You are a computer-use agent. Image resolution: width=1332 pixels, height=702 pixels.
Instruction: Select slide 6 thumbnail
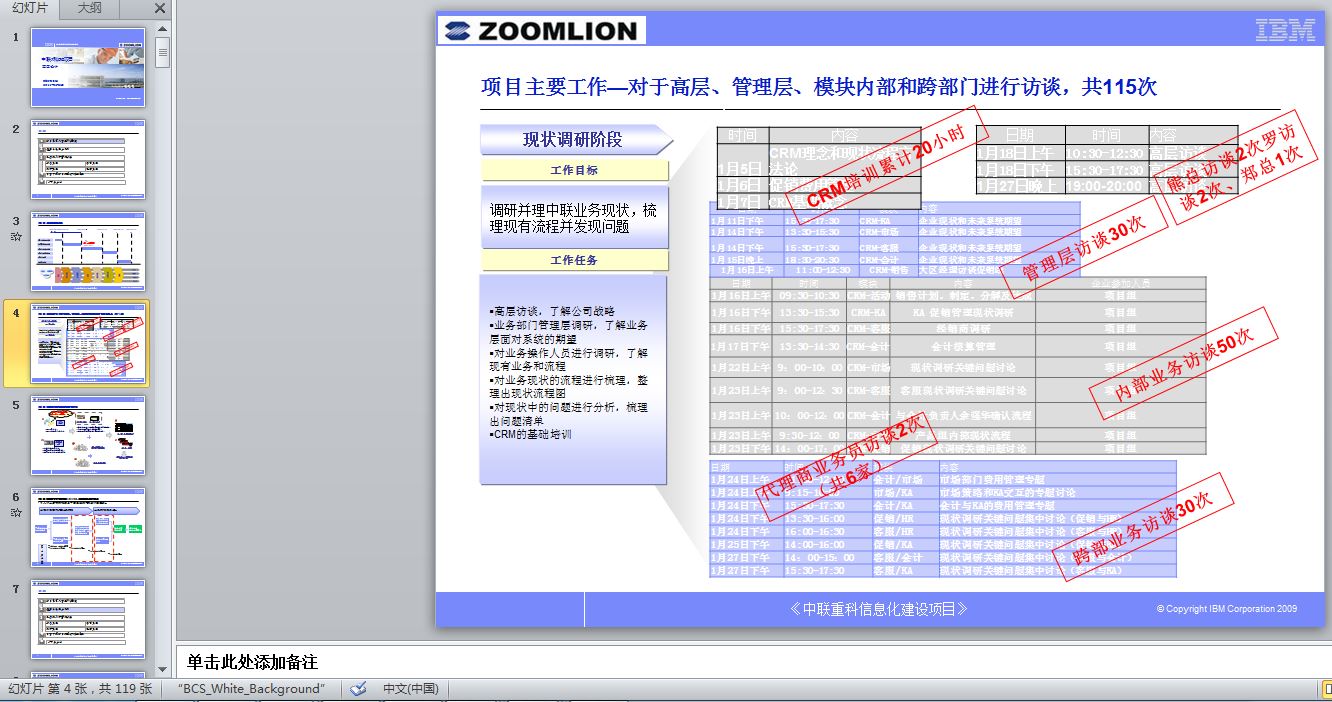coord(88,527)
